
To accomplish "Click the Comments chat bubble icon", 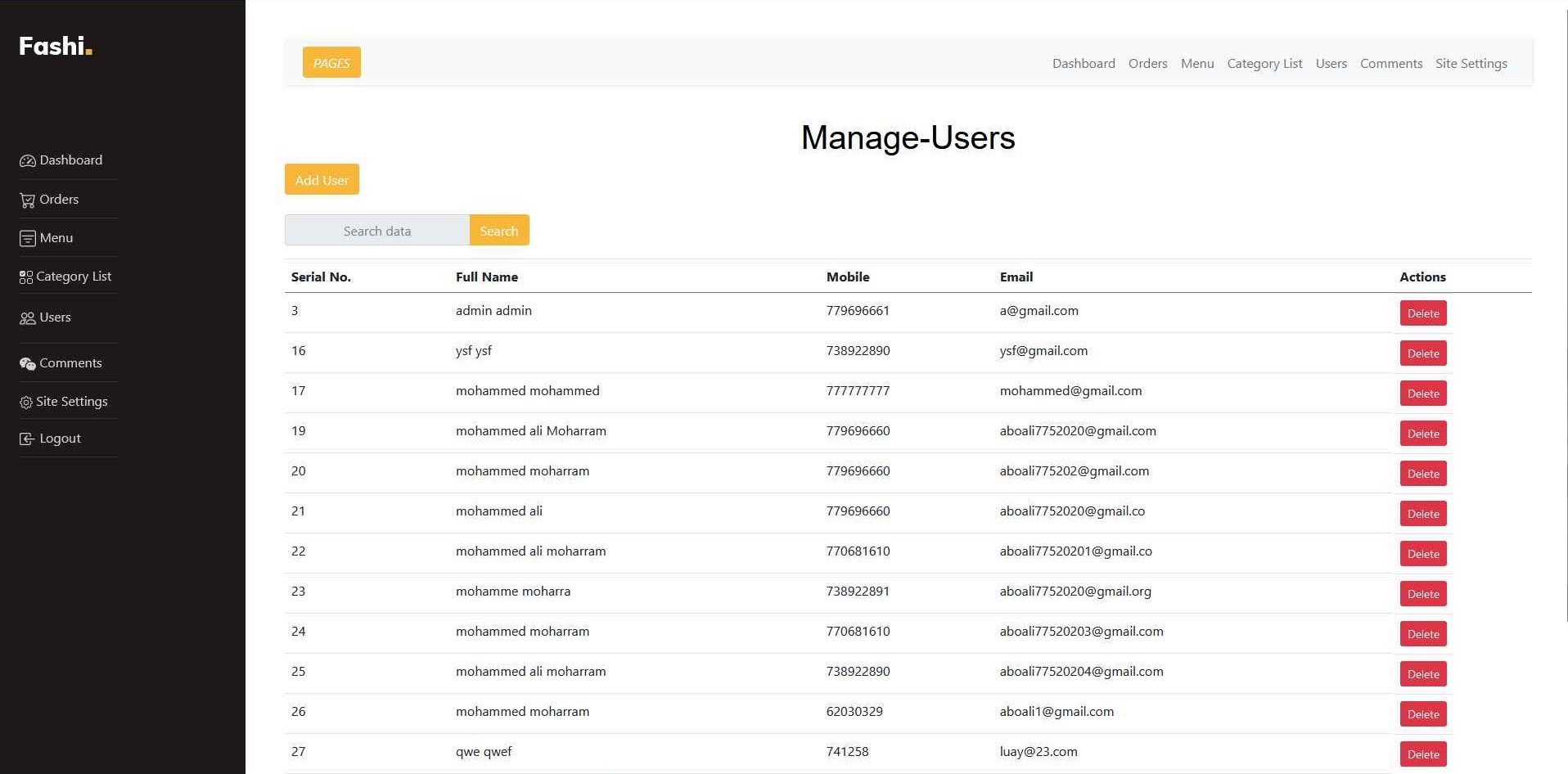I will click(27, 364).
